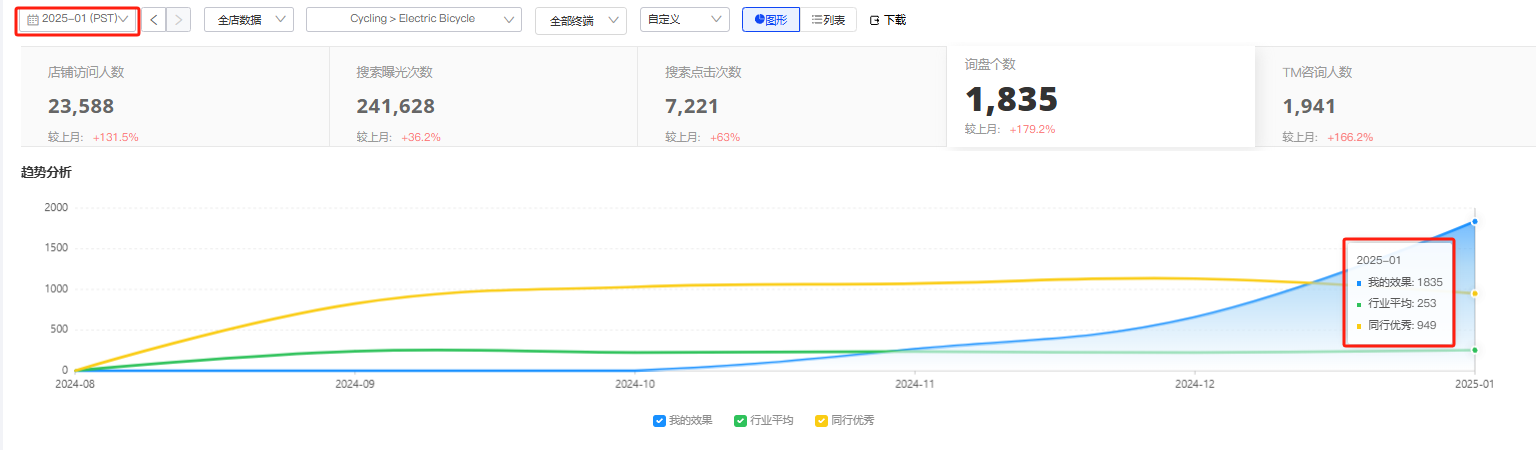The width and height of the screenshot is (1536, 450).
Task: Click the yellow 同行优秀 endpoint marker
Action: click(1475, 293)
